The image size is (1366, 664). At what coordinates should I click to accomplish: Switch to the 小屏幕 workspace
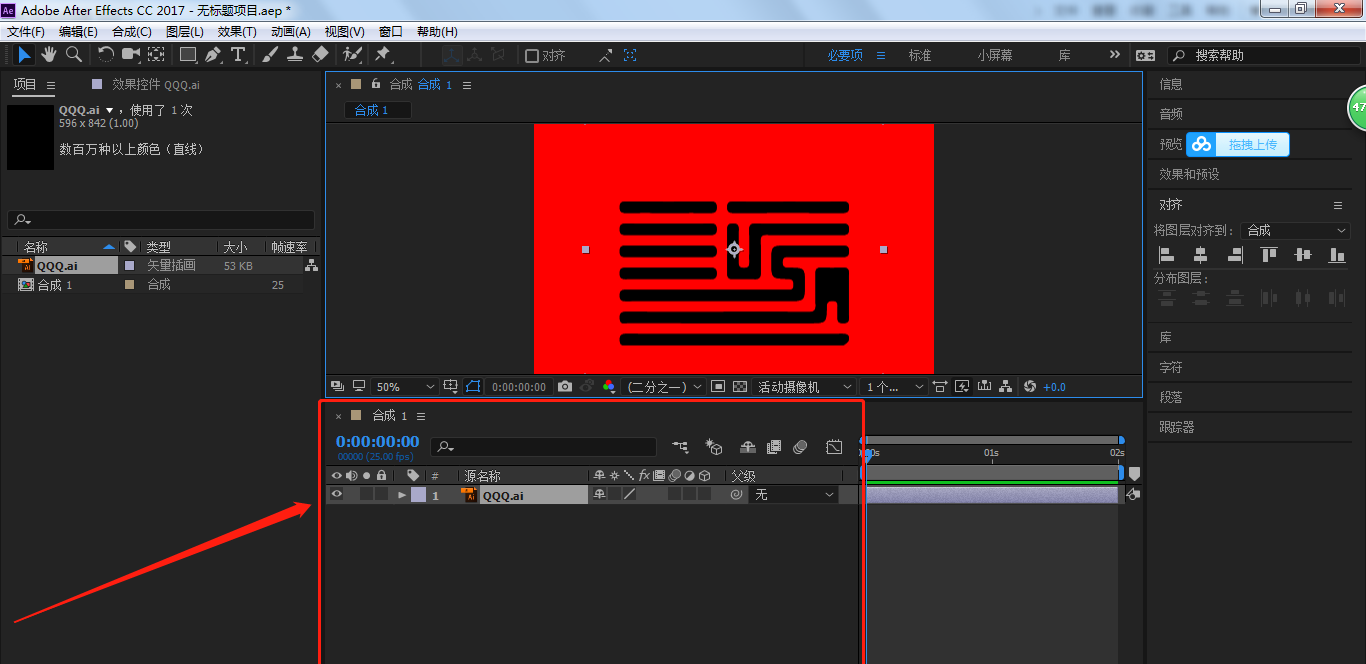pos(995,55)
